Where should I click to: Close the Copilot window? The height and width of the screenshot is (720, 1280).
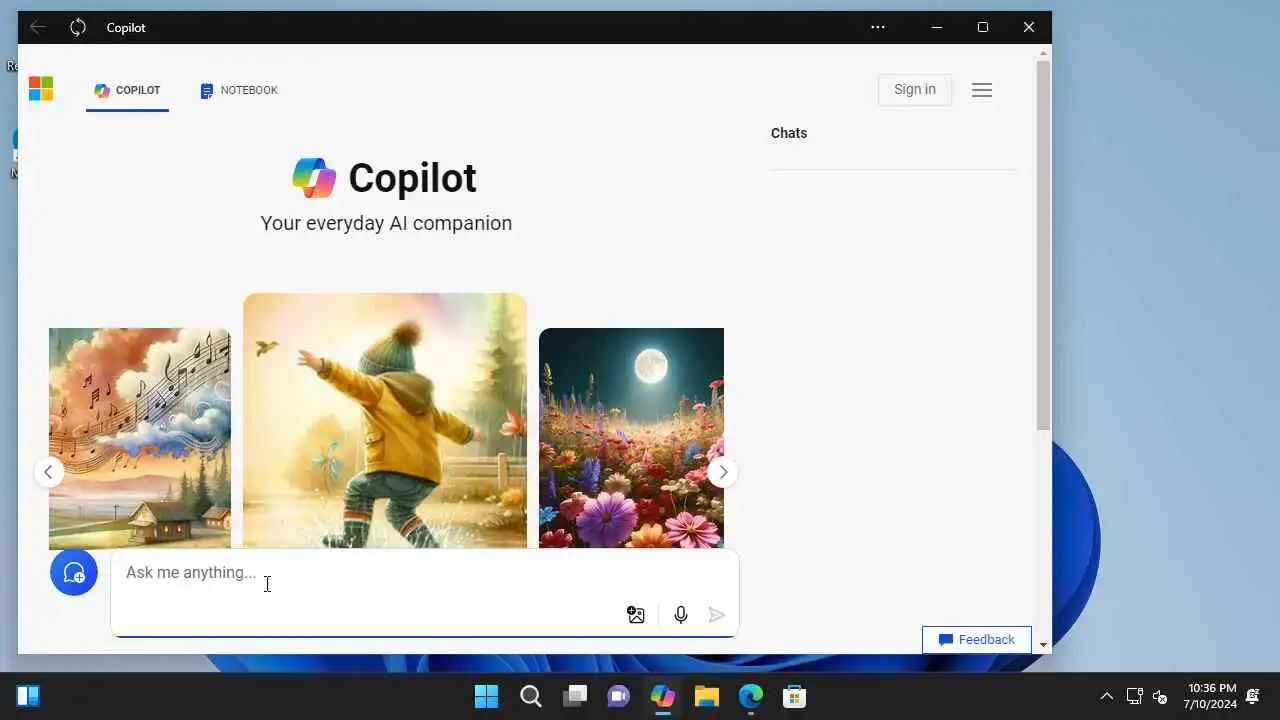pyautogui.click(x=1029, y=27)
